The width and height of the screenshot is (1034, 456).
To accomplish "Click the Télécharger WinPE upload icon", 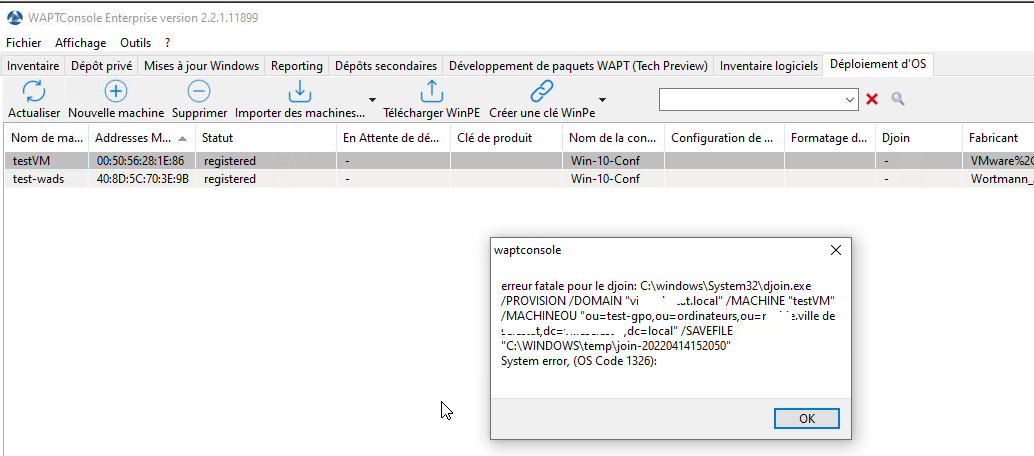I will (x=431, y=92).
